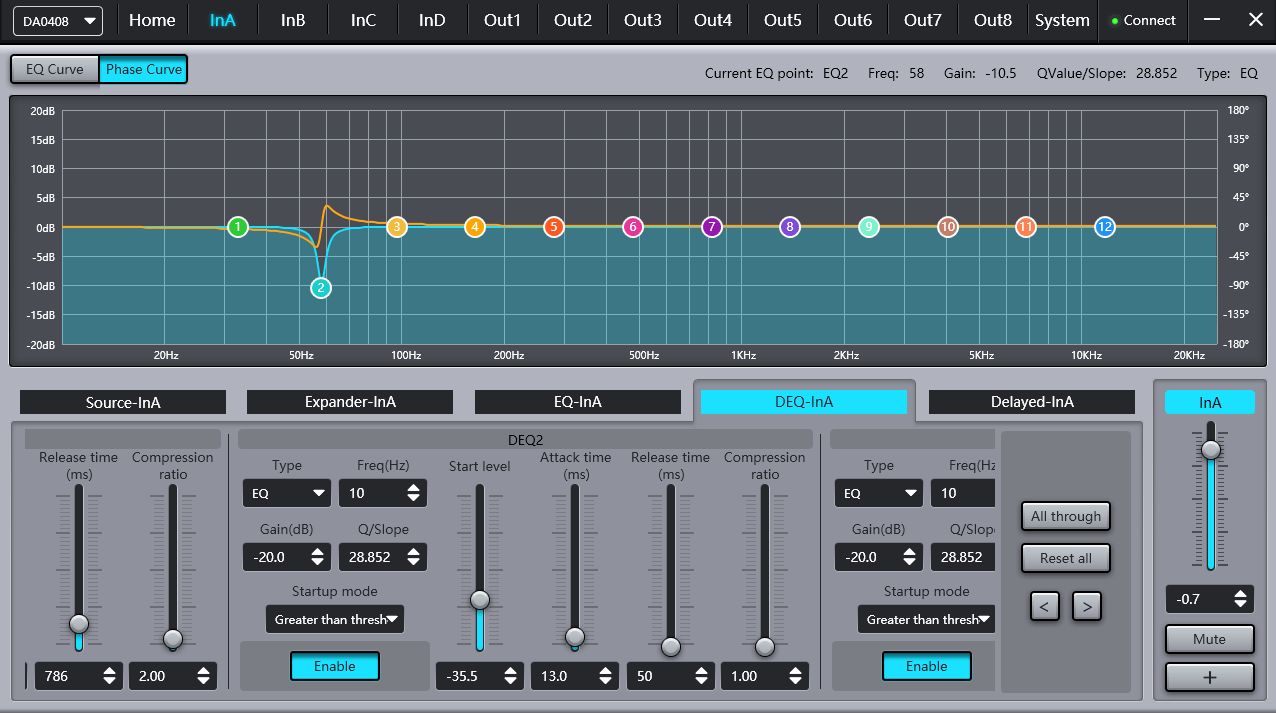The height and width of the screenshot is (713, 1276).
Task: Click the InA volume fader handle
Action: tap(1211, 449)
